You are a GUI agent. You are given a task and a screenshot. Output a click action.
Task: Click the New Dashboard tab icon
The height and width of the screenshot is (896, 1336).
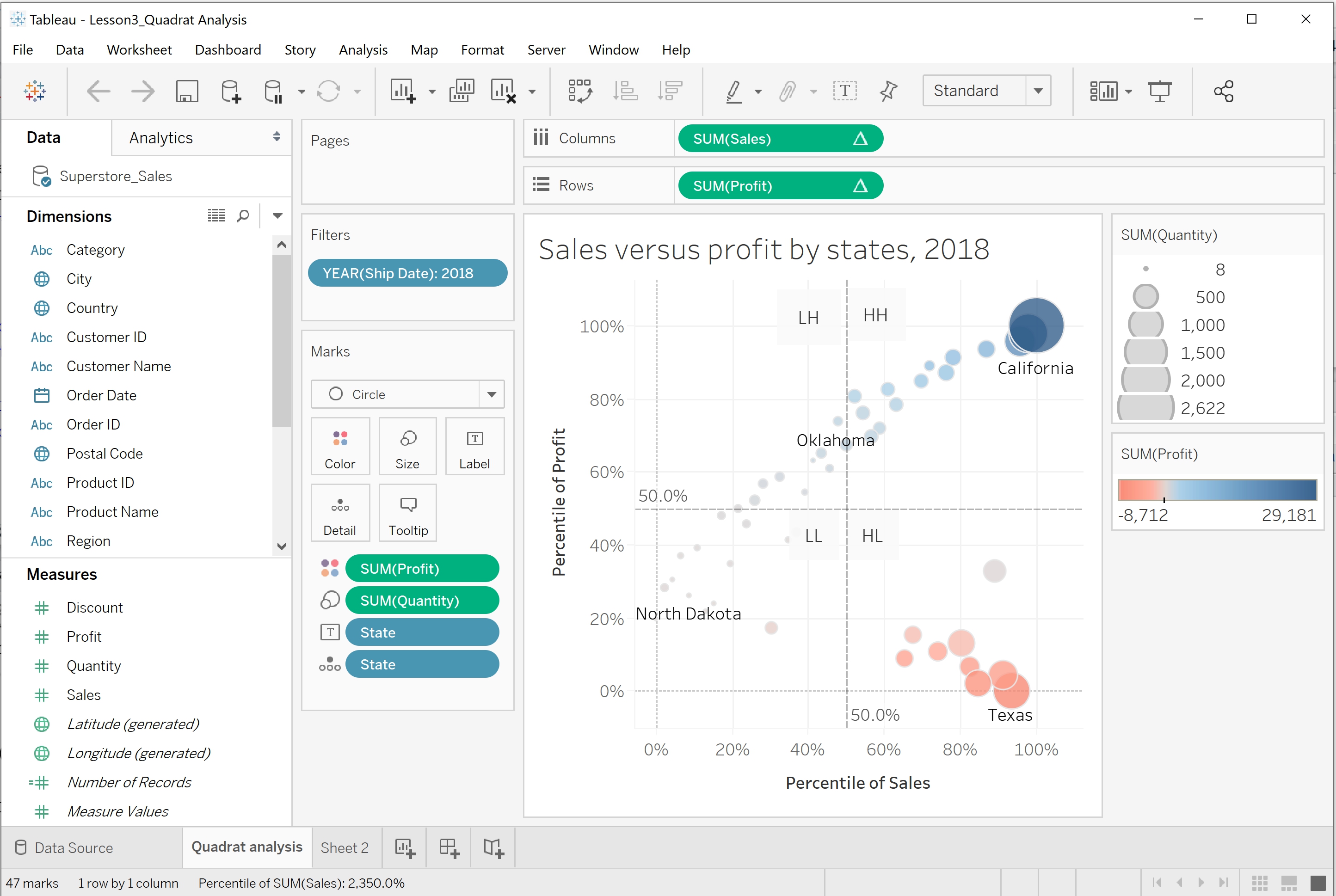click(449, 848)
